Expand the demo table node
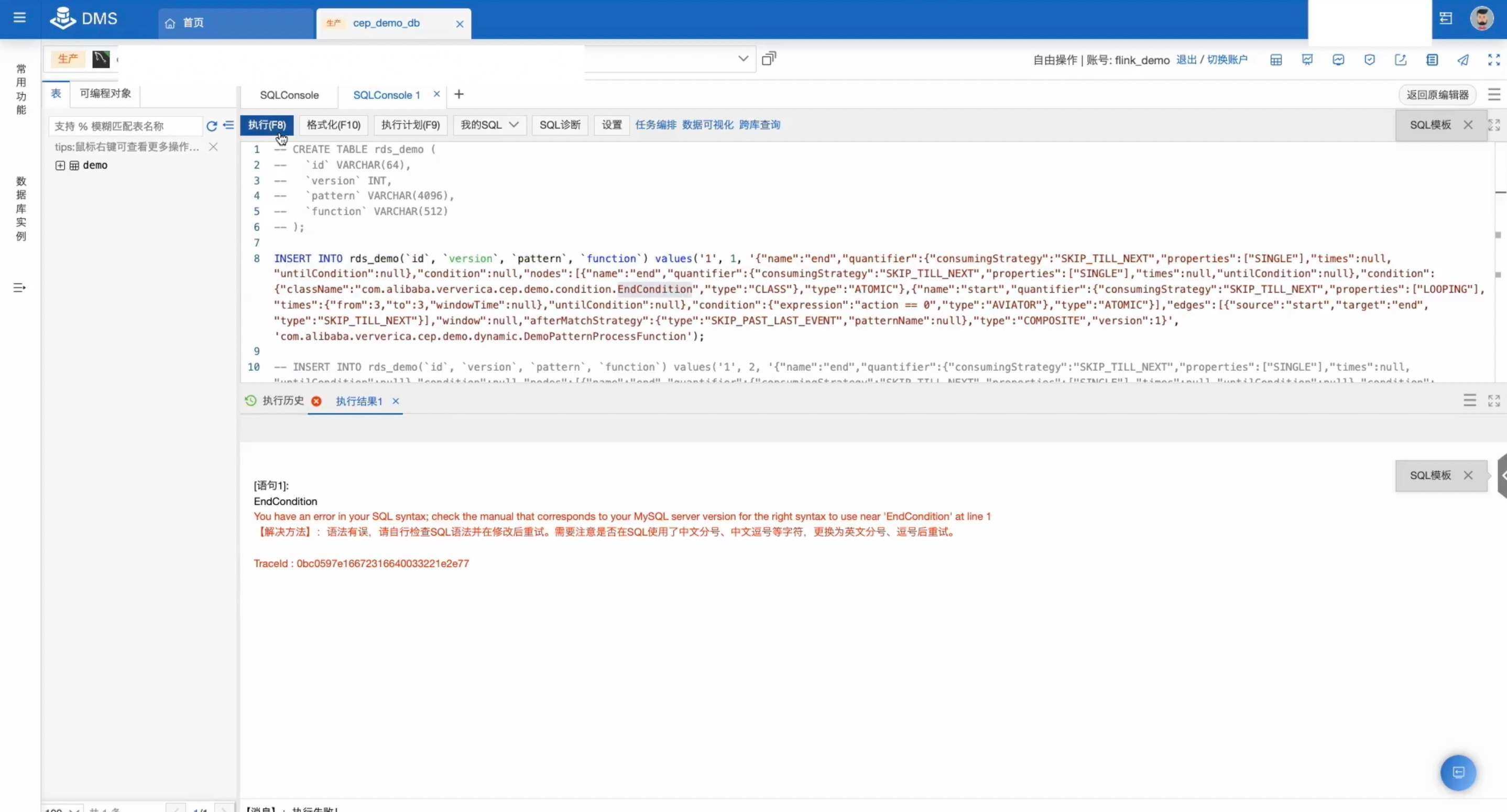The width and height of the screenshot is (1507, 812). pyautogui.click(x=60, y=166)
